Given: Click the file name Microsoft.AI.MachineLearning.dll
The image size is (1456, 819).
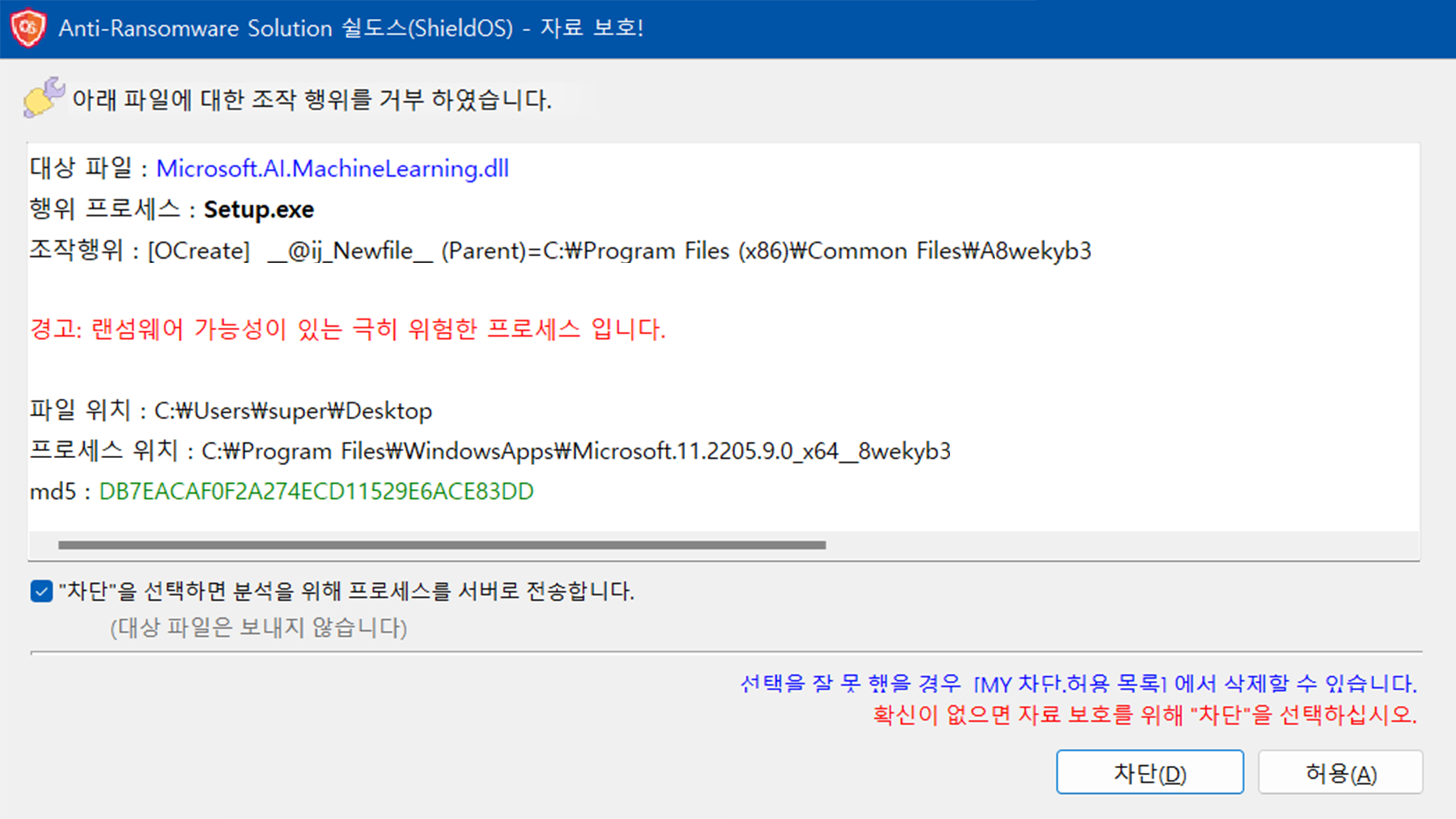Looking at the screenshot, I should pos(332,168).
